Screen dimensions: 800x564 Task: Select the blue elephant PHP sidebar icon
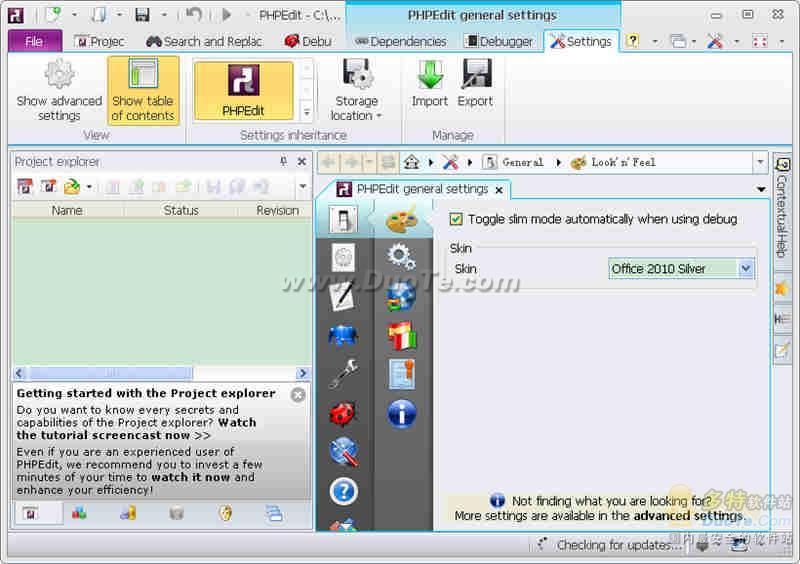(343, 335)
